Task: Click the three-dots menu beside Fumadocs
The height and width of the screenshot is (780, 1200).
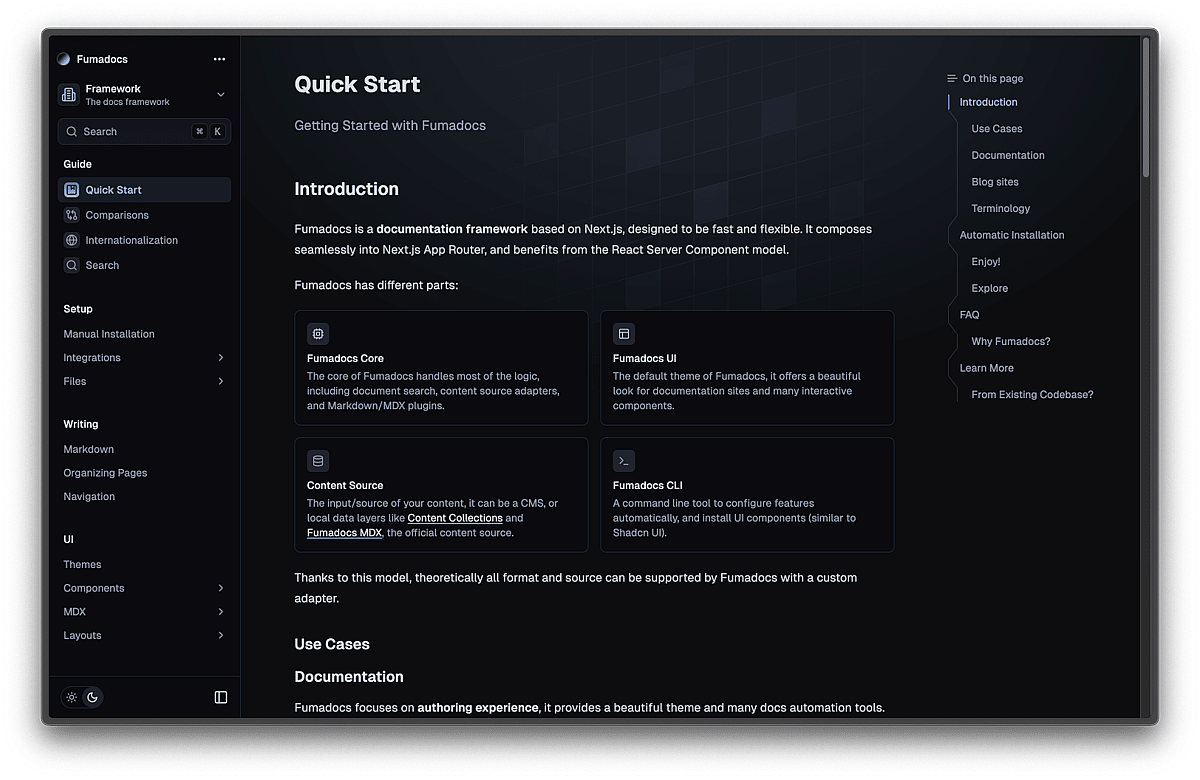Action: tap(219, 59)
